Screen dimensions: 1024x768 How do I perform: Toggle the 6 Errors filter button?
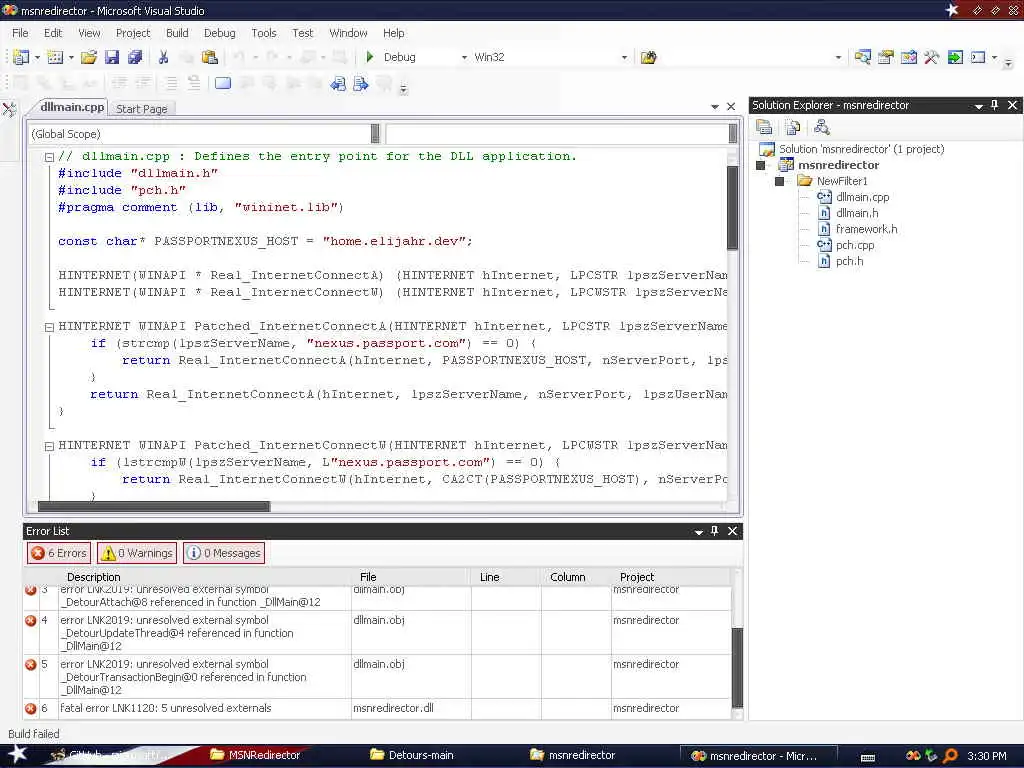click(59, 553)
